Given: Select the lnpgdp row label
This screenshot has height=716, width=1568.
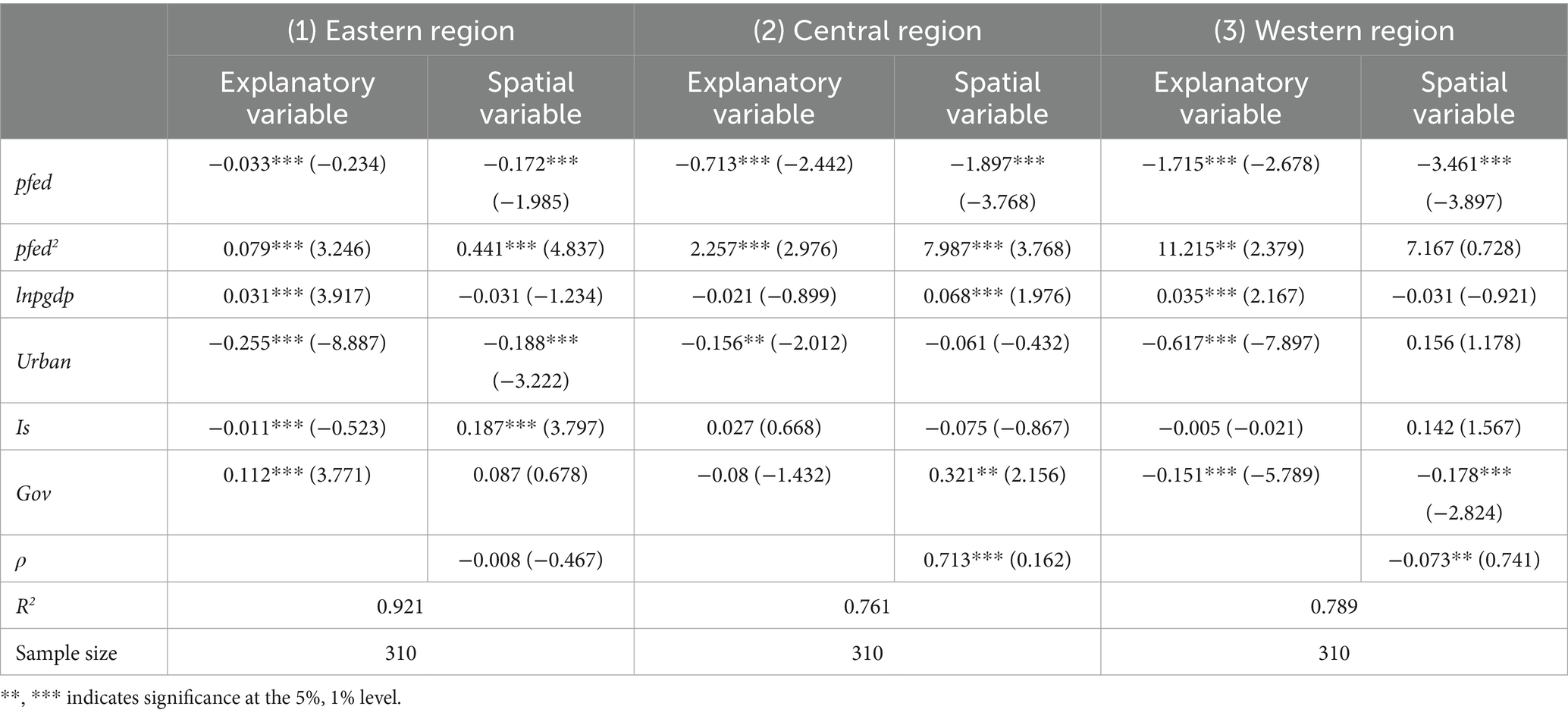Looking at the screenshot, I should (x=45, y=295).
